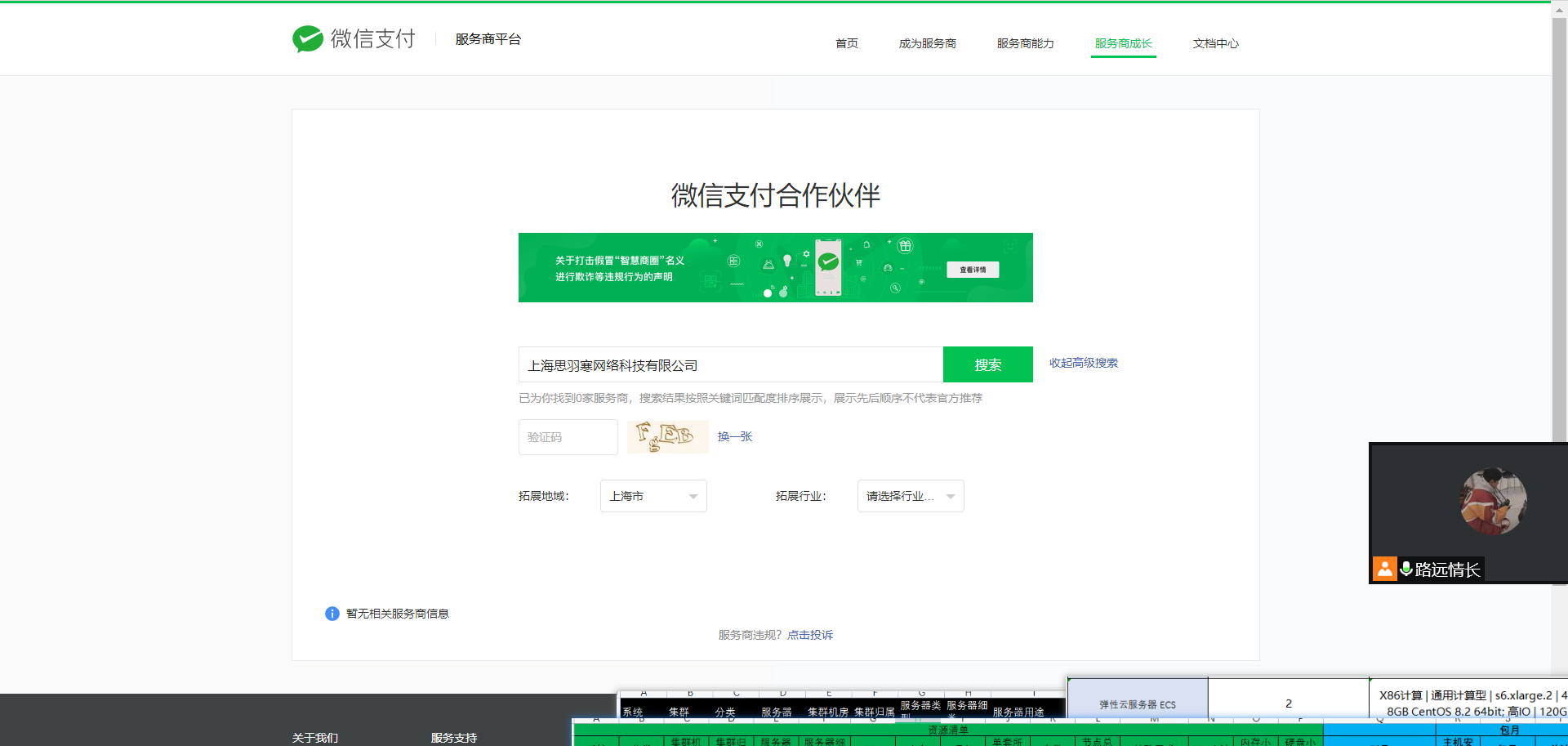1568x746 pixels.
Task: Click the 点击投诉 complaint link
Action: coord(810,635)
